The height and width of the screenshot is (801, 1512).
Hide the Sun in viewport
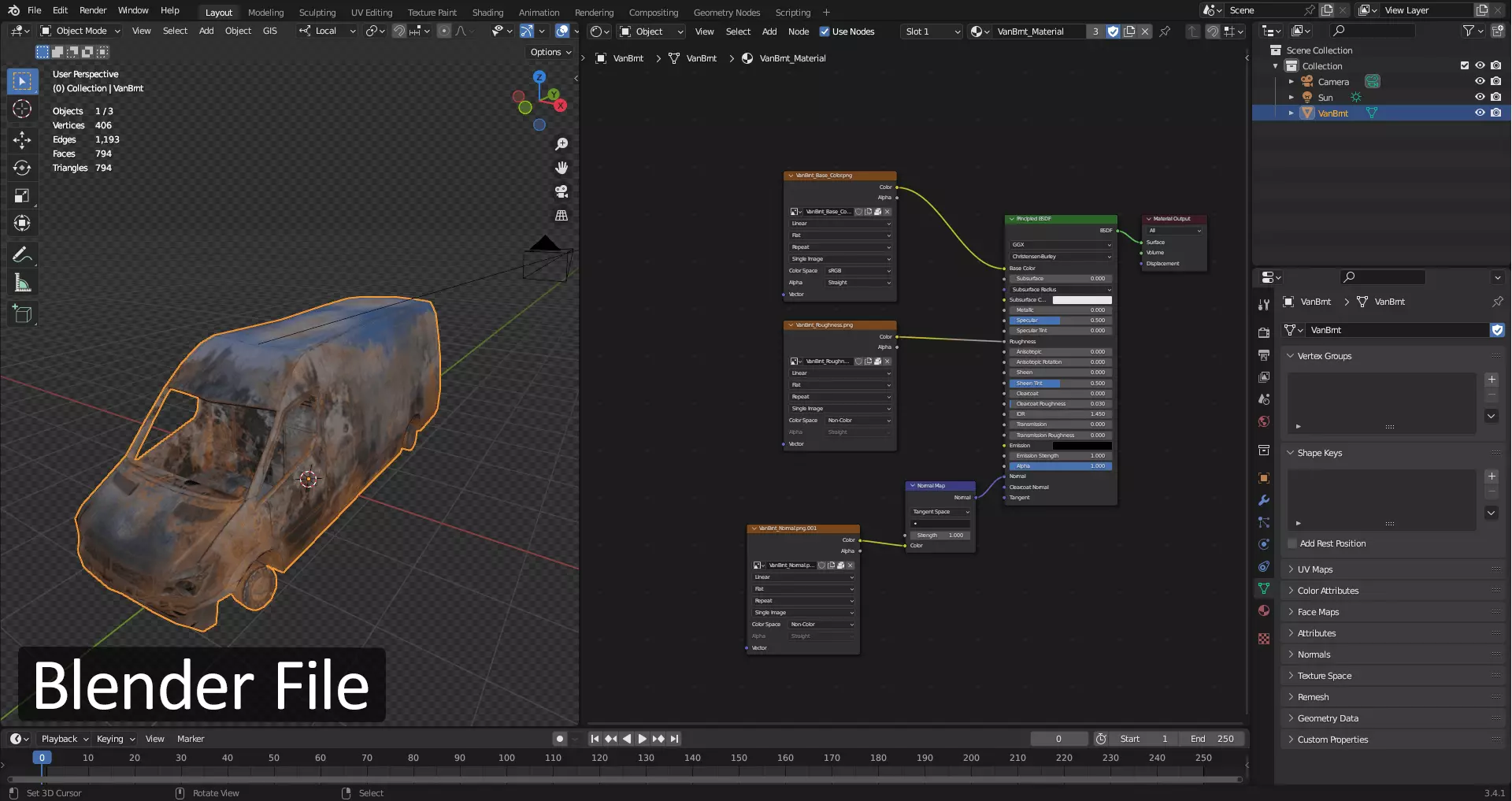click(1480, 97)
